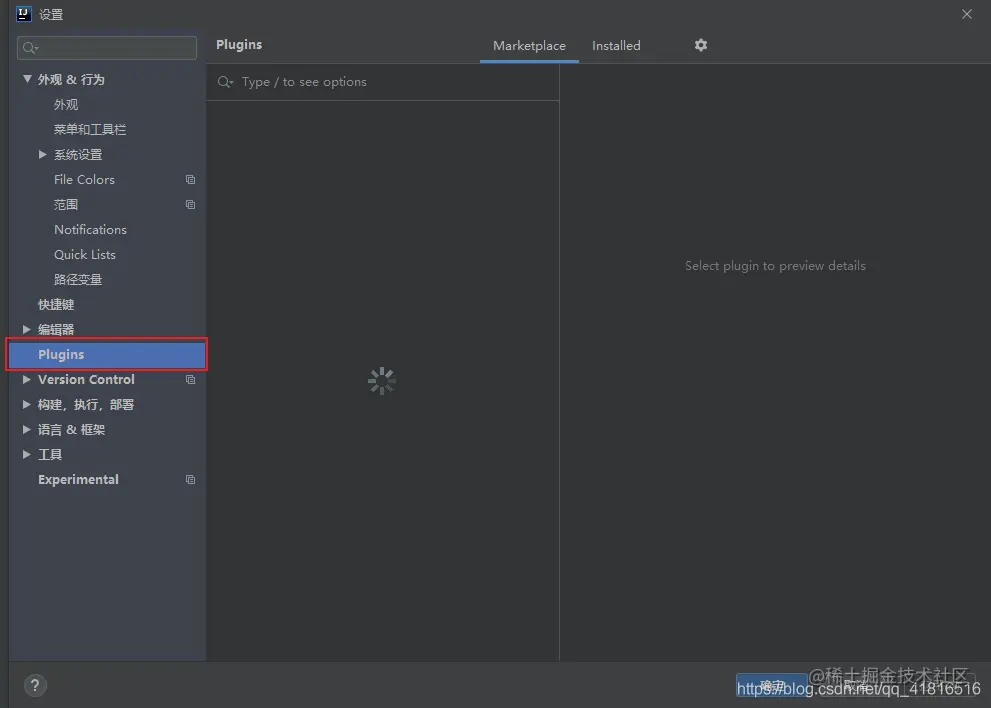Collapse the 外观 & 行为 tree node
Viewport: 991px width, 708px height.
(x=27, y=79)
